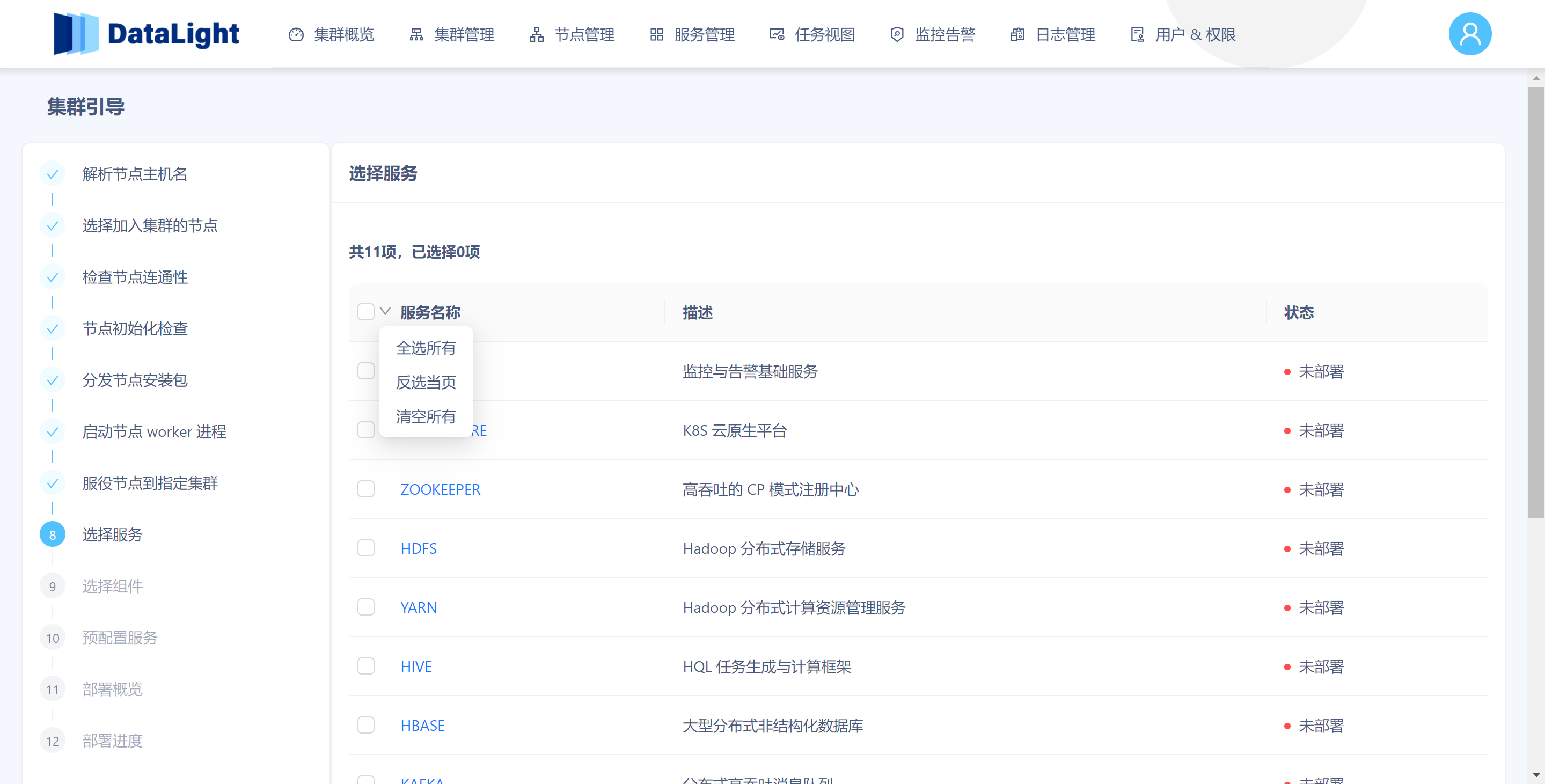Check the HBASE service checkbox

click(366, 725)
